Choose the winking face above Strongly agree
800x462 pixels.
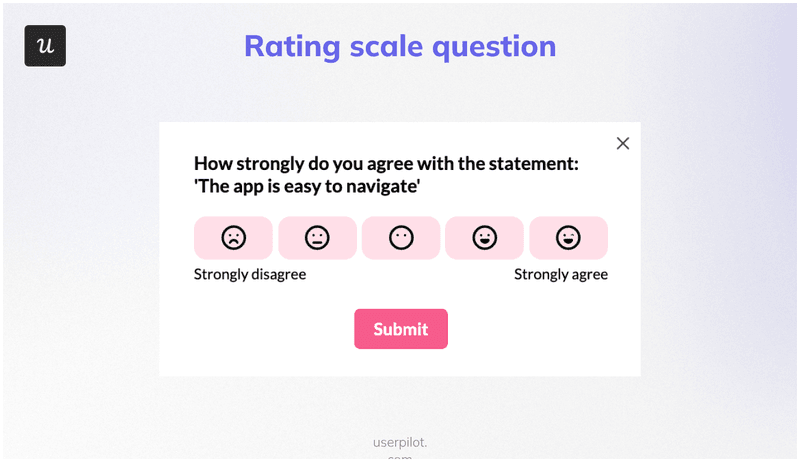tap(568, 238)
